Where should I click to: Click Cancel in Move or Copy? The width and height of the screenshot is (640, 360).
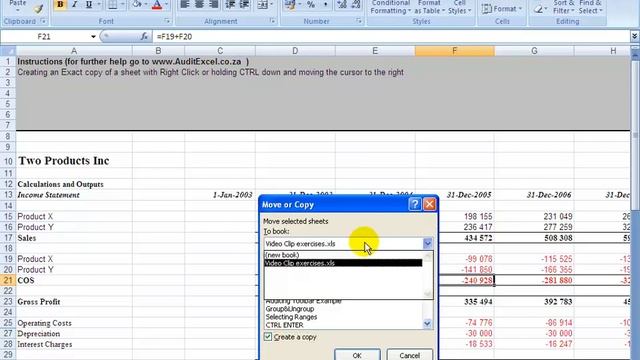(x=409, y=355)
